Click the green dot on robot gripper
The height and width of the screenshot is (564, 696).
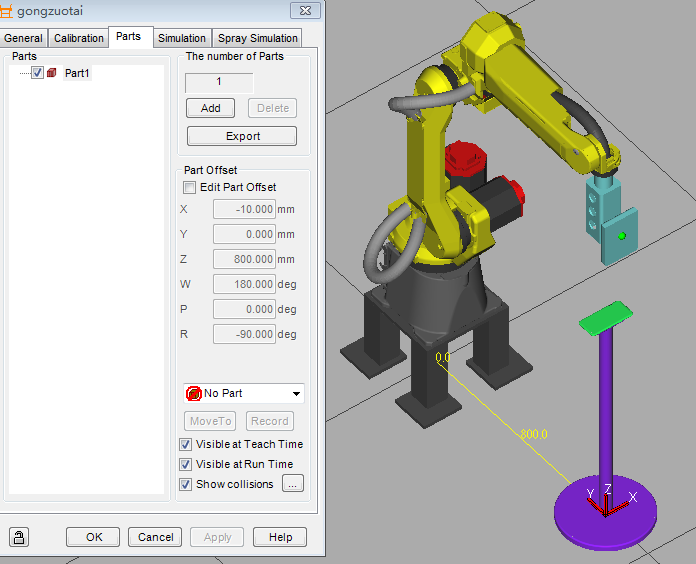coord(621,236)
